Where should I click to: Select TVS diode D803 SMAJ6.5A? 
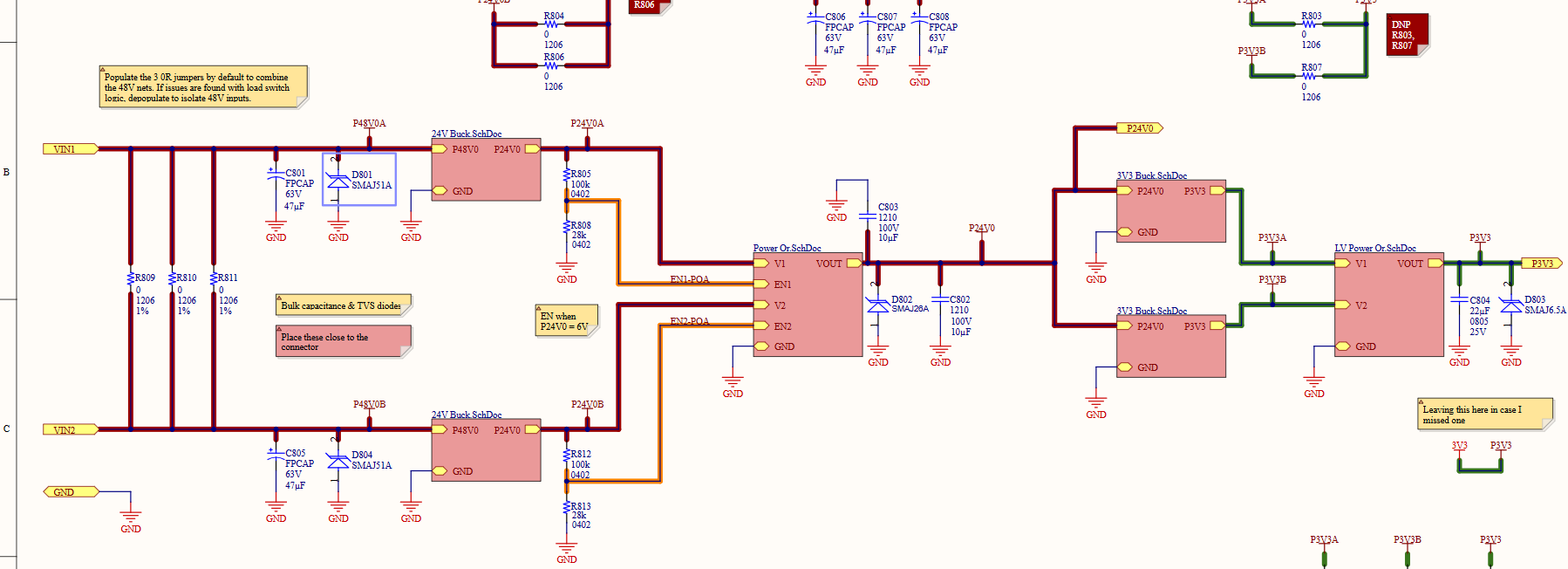pos(1511,305)
